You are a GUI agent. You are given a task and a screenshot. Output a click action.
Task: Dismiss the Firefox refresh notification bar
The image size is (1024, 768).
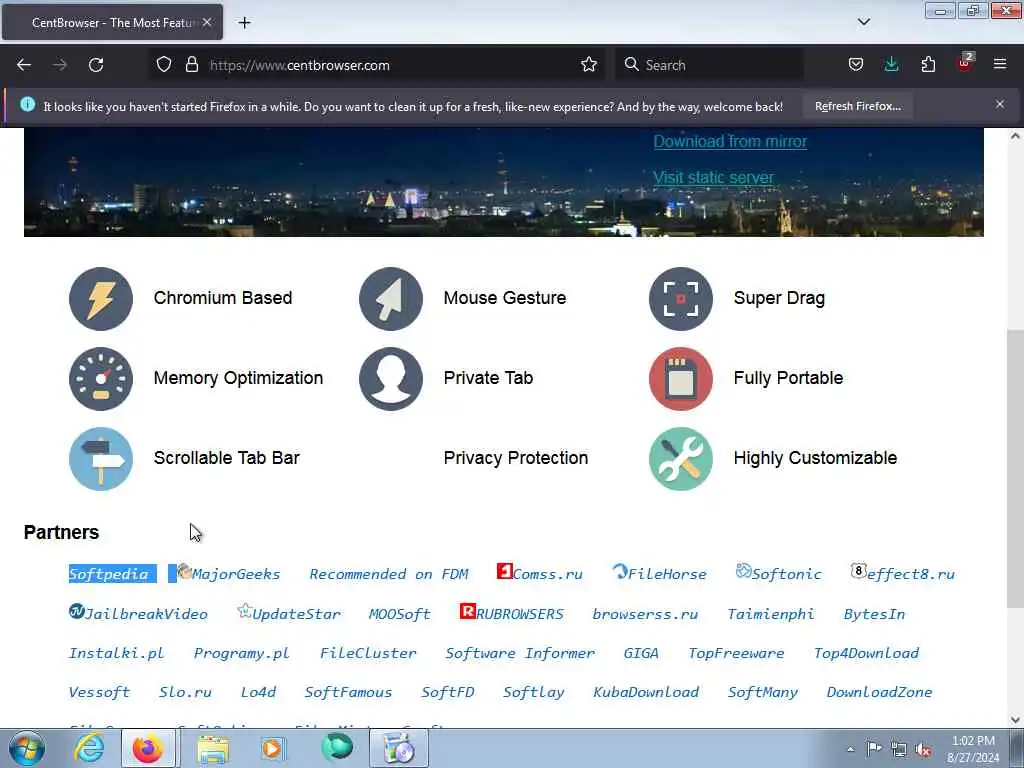[x=1000, y=104]
